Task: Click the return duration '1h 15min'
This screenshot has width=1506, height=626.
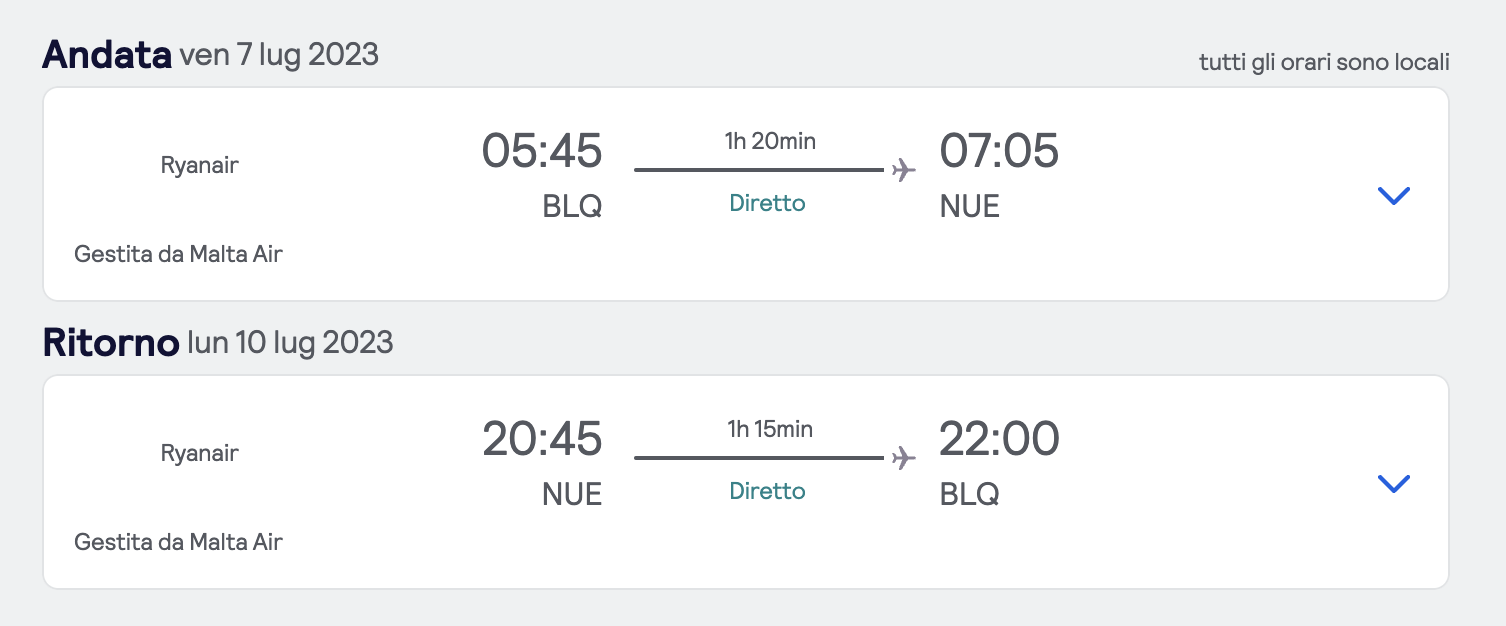Action: pyautogui.click(x=770, y=429)
